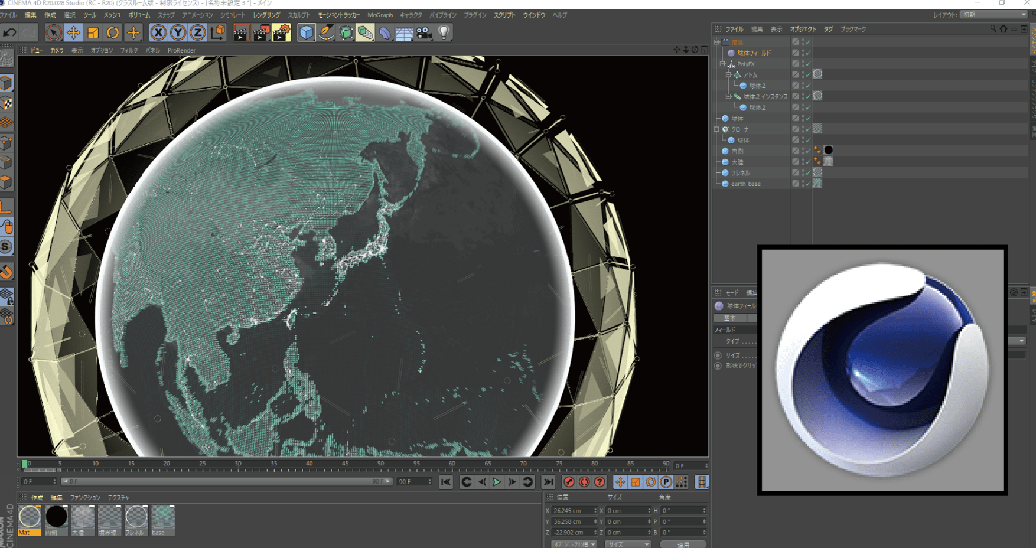Toggle enable checkmark for アトム object
The width and height of the screenshot is (1036, 548).
(807, 75)
